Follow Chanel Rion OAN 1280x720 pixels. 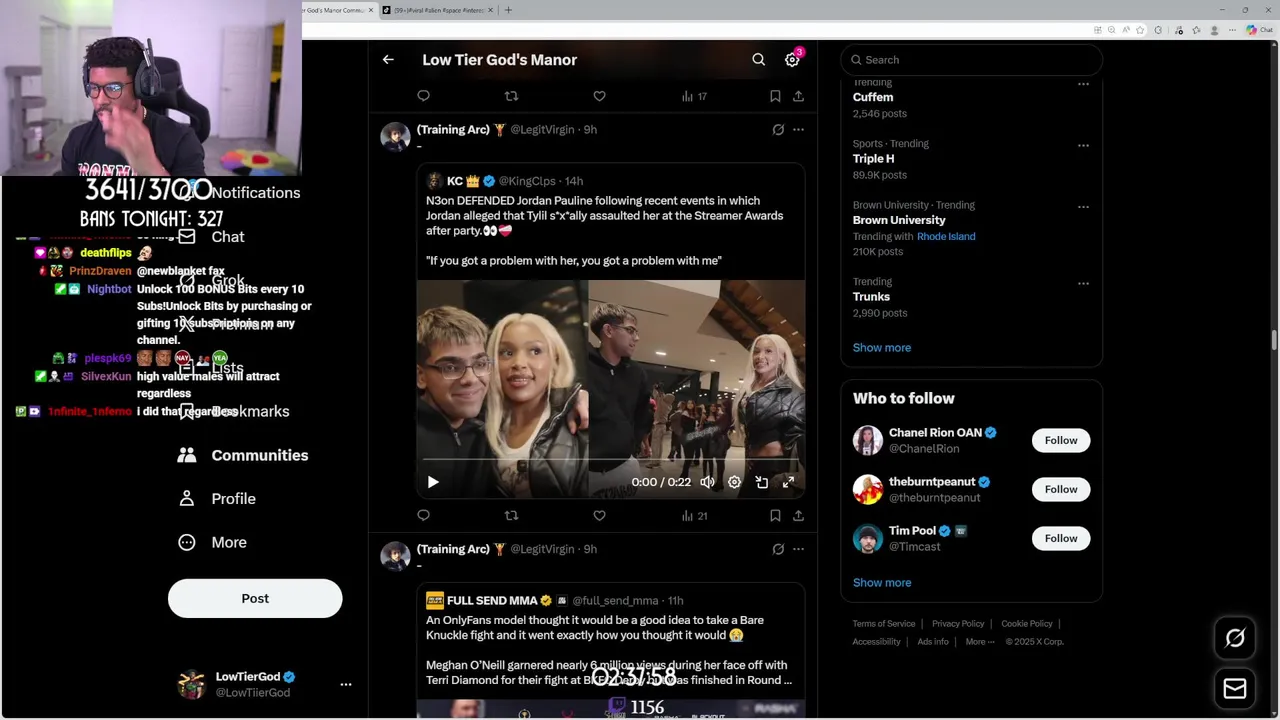1061,441
